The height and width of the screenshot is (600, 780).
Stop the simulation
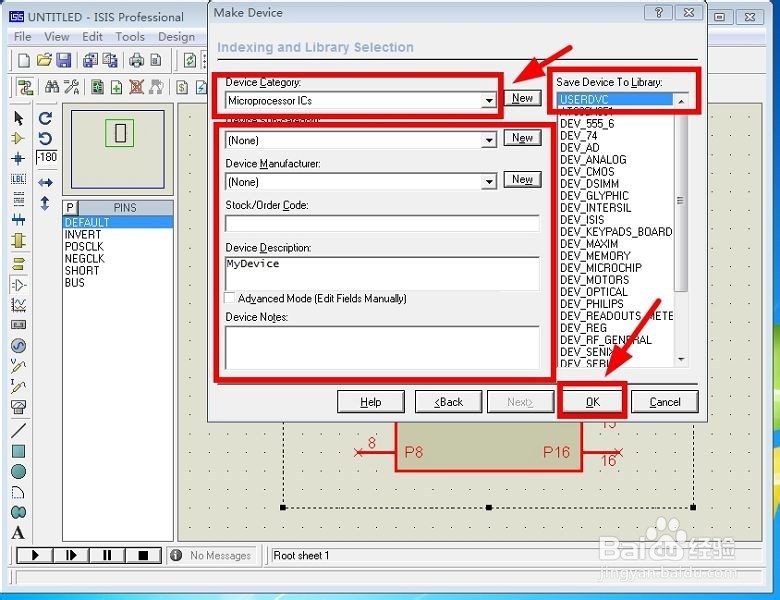tap(143, 555)
